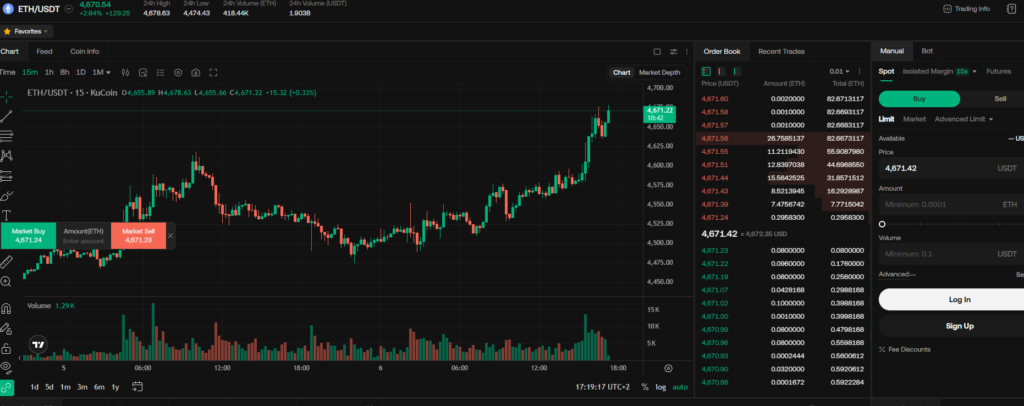The width and height of the screenshot is (1024, 406).
Task: Switch order side to Sell
Action: [x=1000, y=98]
